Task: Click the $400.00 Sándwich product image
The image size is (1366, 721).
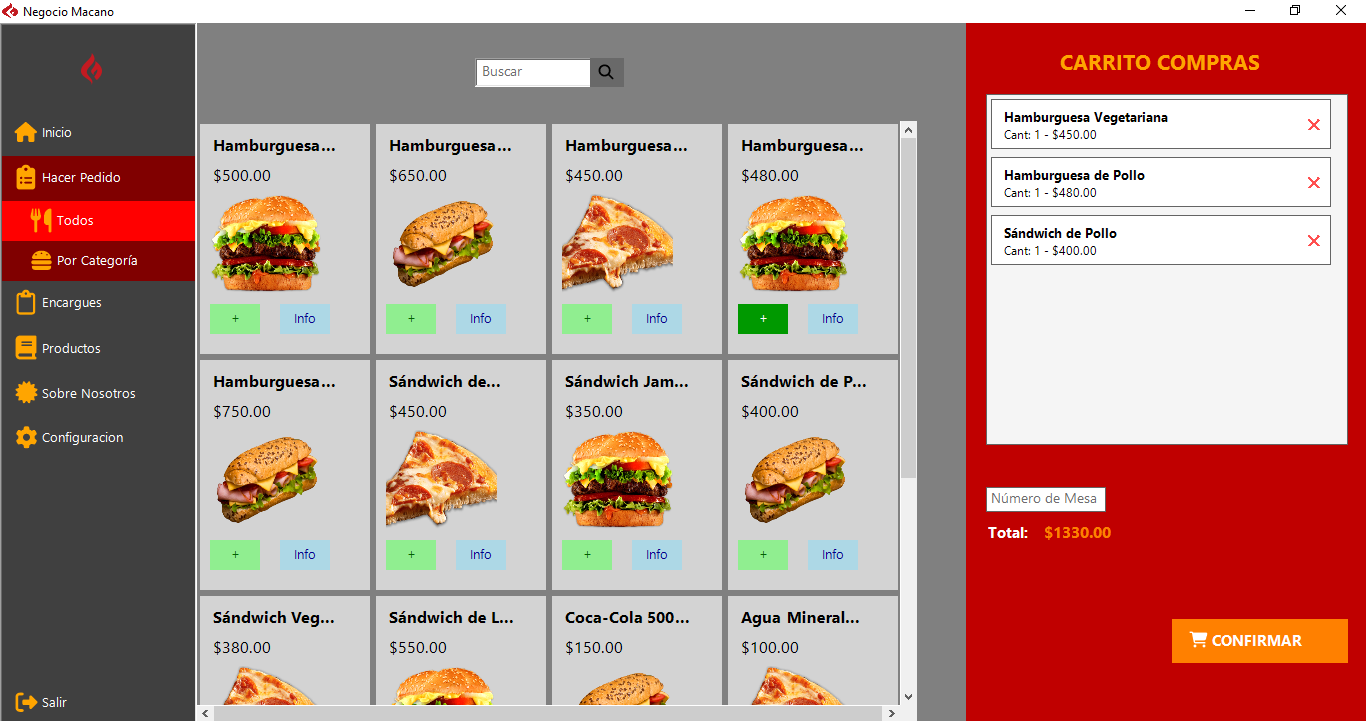Action: (x=794, y=479)
